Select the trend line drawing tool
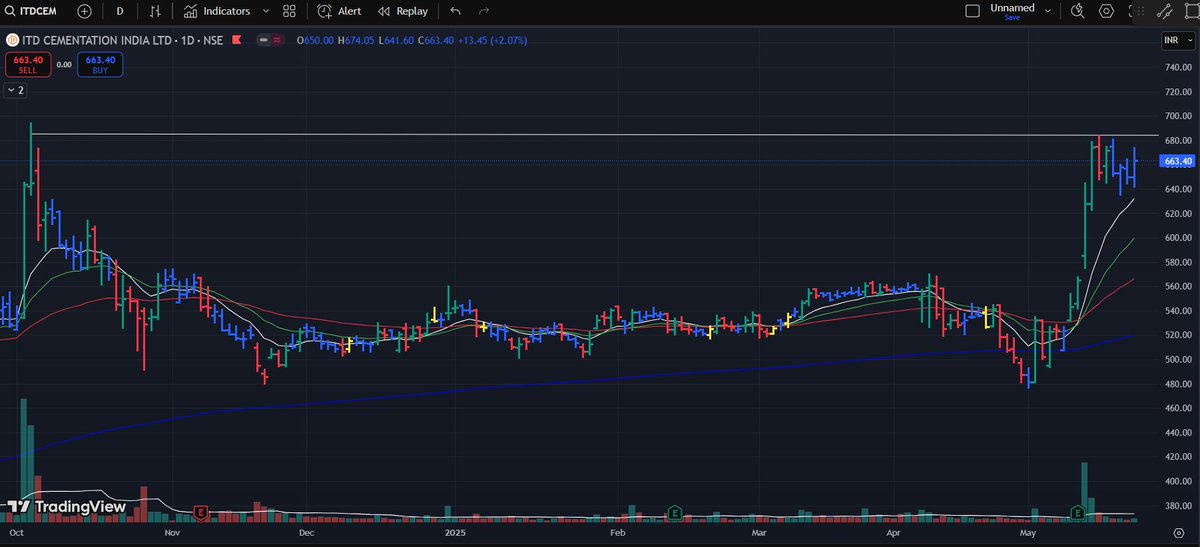Screen dimensions: 1200x547 click(1164, 11)
